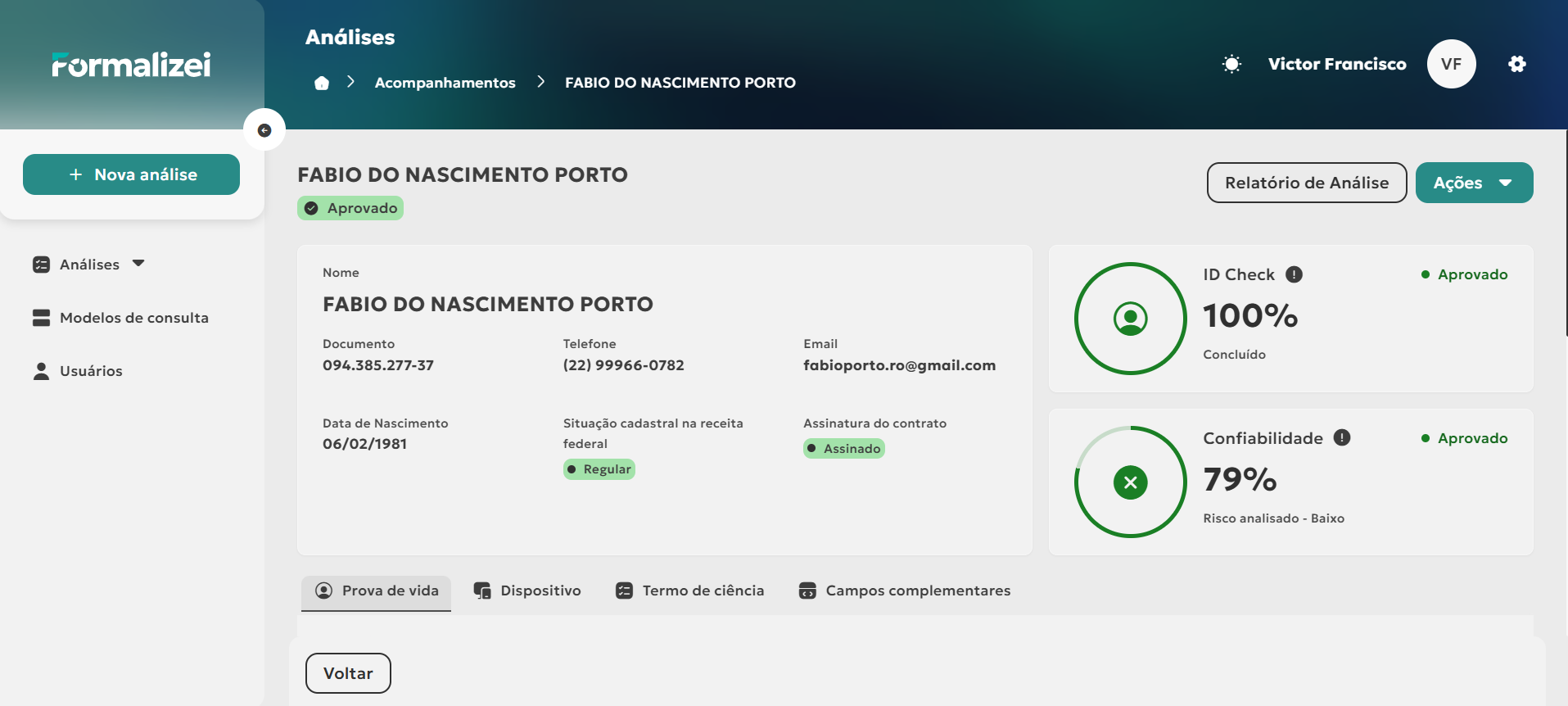Click the Confiabilidade info icon

(1342, 437)
